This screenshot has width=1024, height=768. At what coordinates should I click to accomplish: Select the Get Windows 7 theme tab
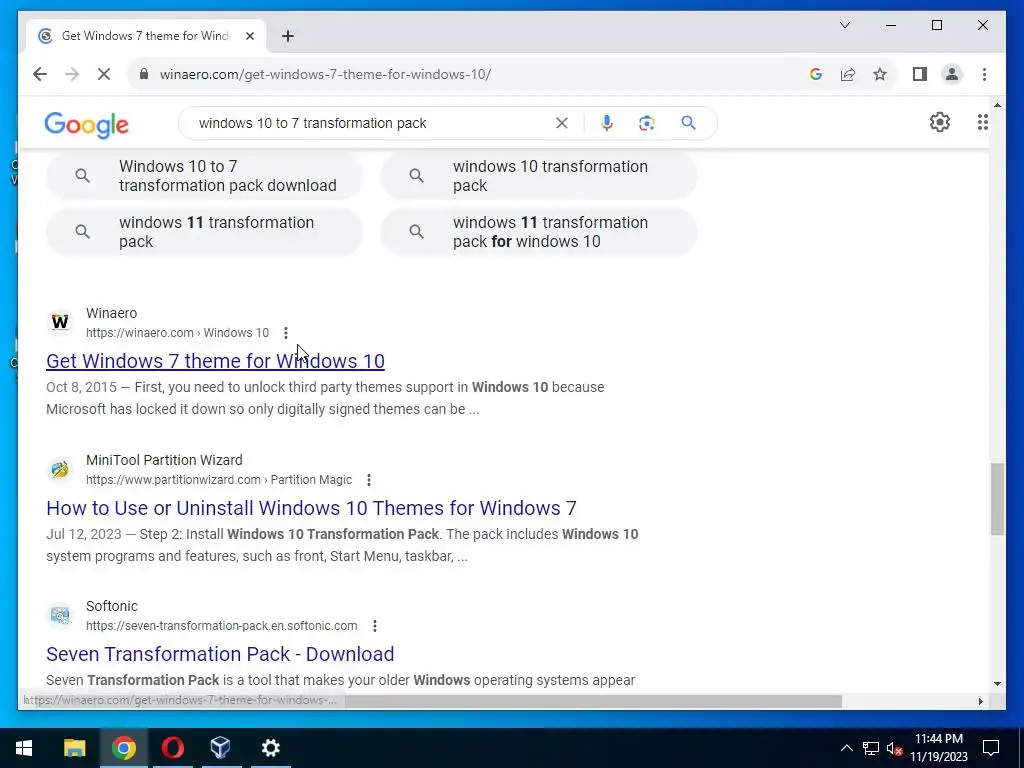pyautogui.click(x=146, y=36)
